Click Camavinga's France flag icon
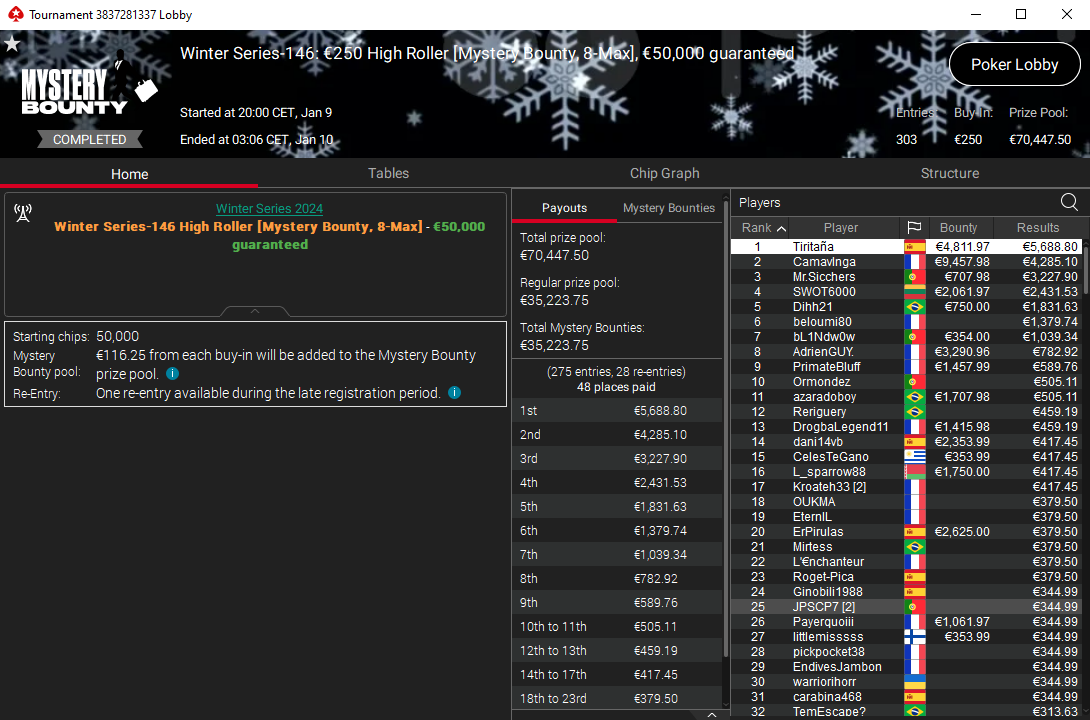The width and height of the screenshot is (1090, 720). (x=915, y=262)
